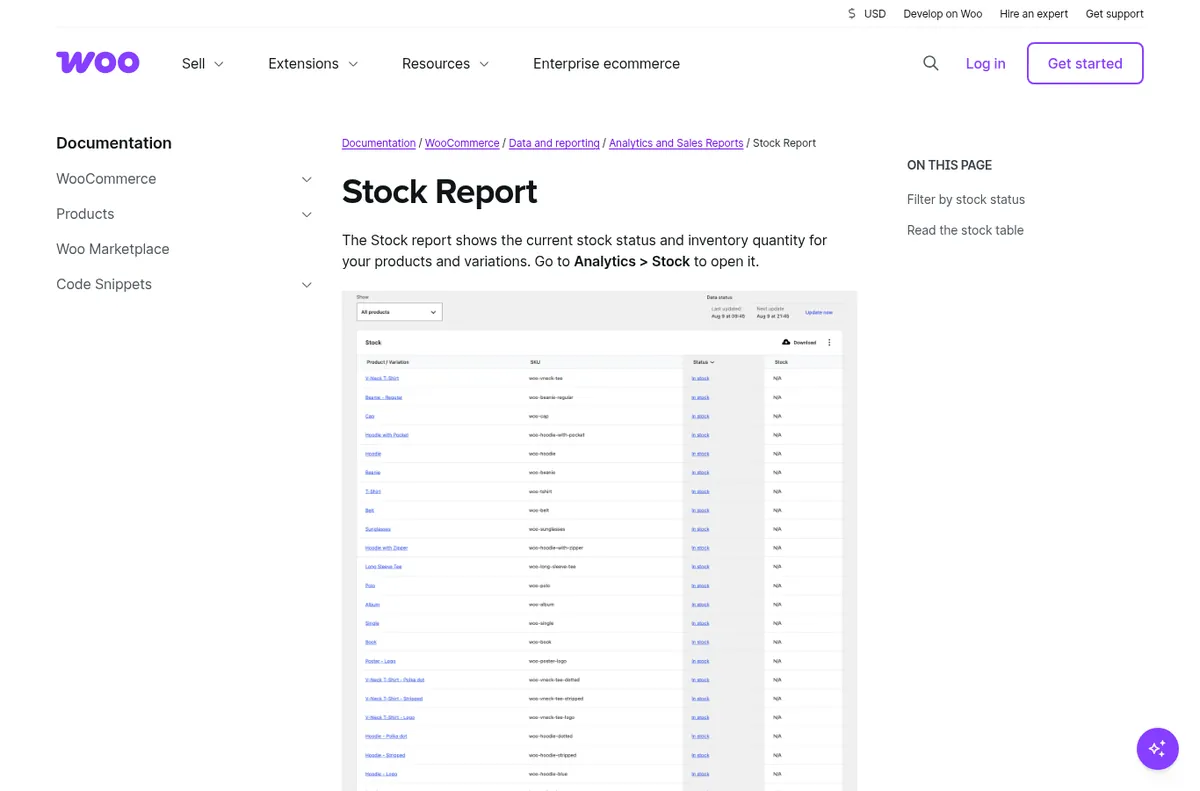
Task: Click the Status column sort arrow in the screenshot
Action: [x=712, y=362]
